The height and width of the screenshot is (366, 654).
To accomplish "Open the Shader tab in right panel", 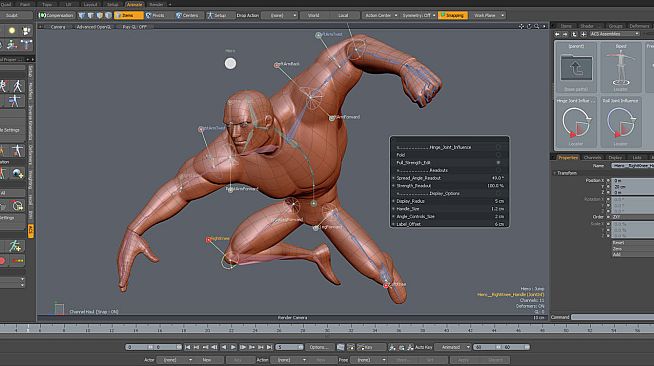I will point(587,26).
